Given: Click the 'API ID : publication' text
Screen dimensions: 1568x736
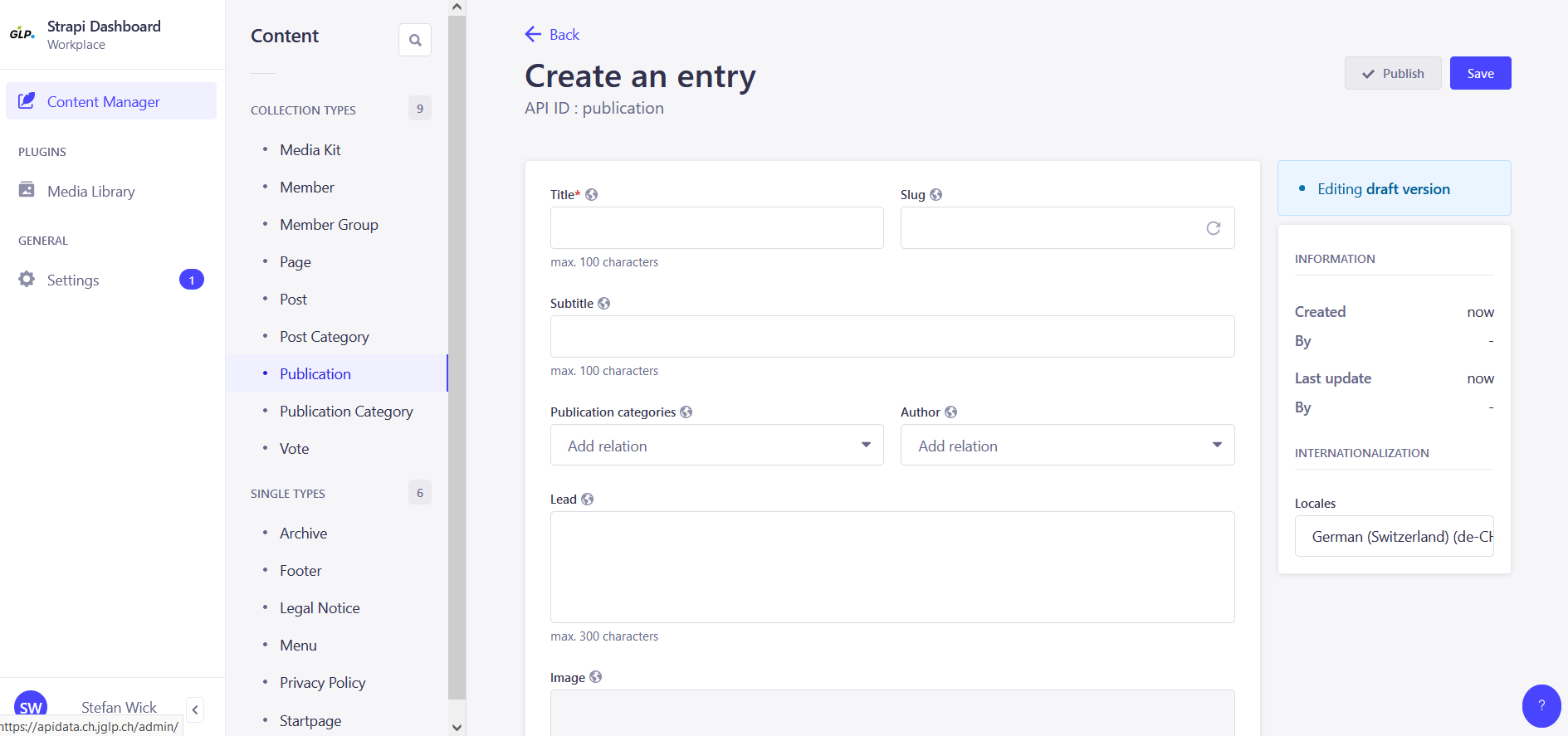Looking at the screenshot, I should click(x=594, y=108).
